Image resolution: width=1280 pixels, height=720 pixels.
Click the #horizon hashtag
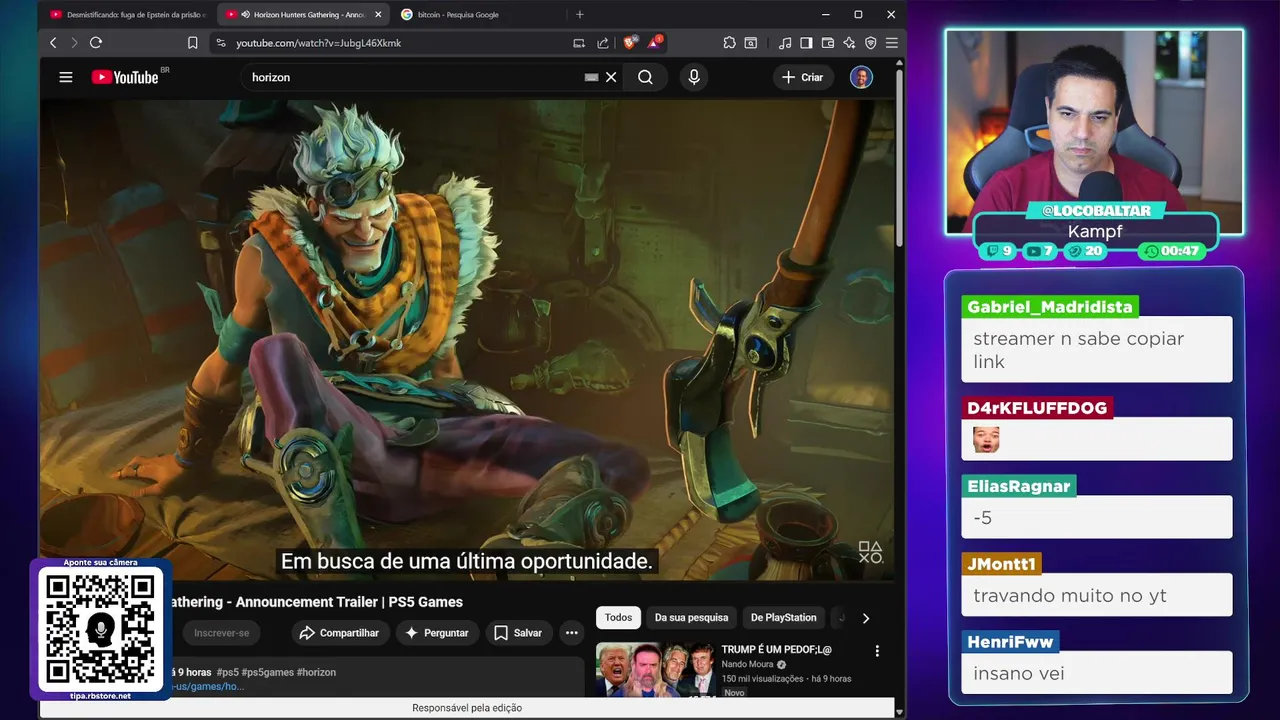point(315,672)
